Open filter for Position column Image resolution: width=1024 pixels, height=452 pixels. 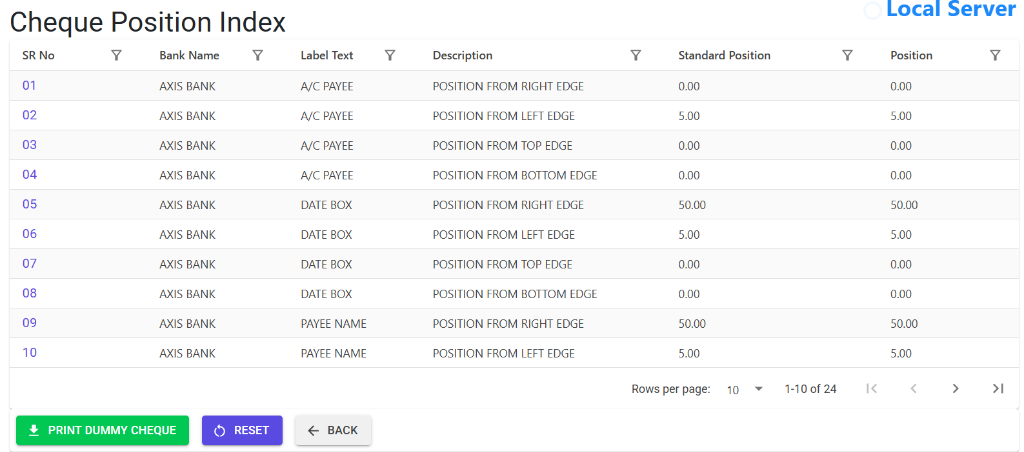(995, 56)
